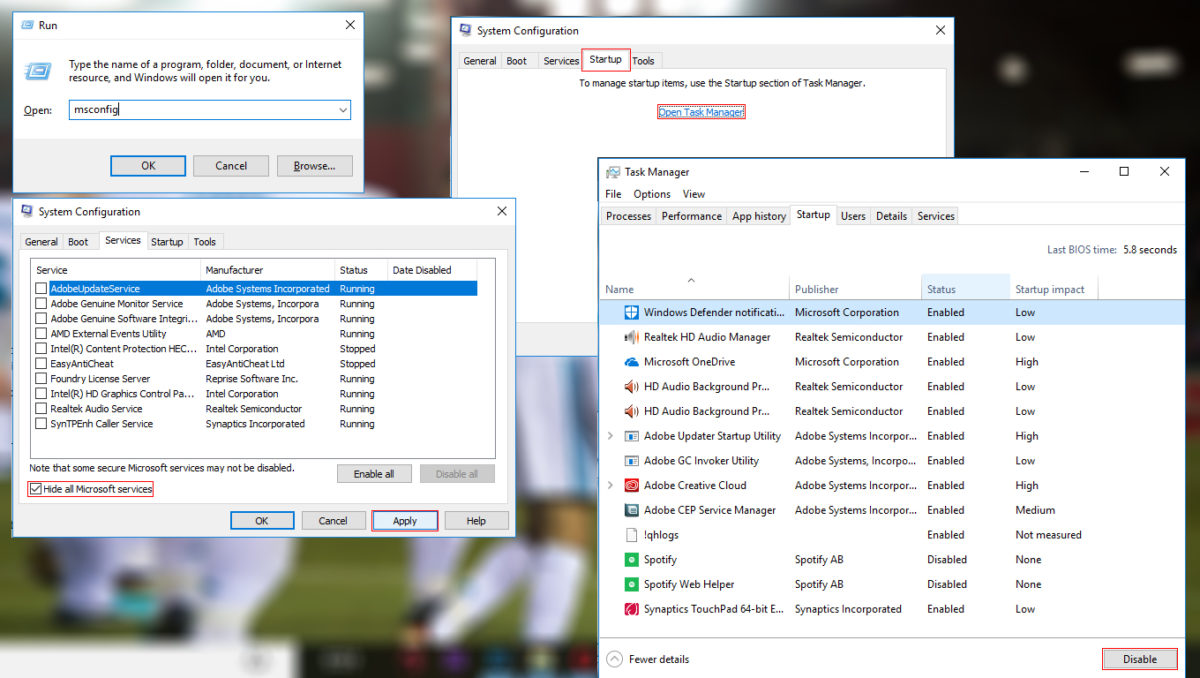Check the AdobeUpdateService checkbox
The image size is (1200, 678).
click(40, 288)
